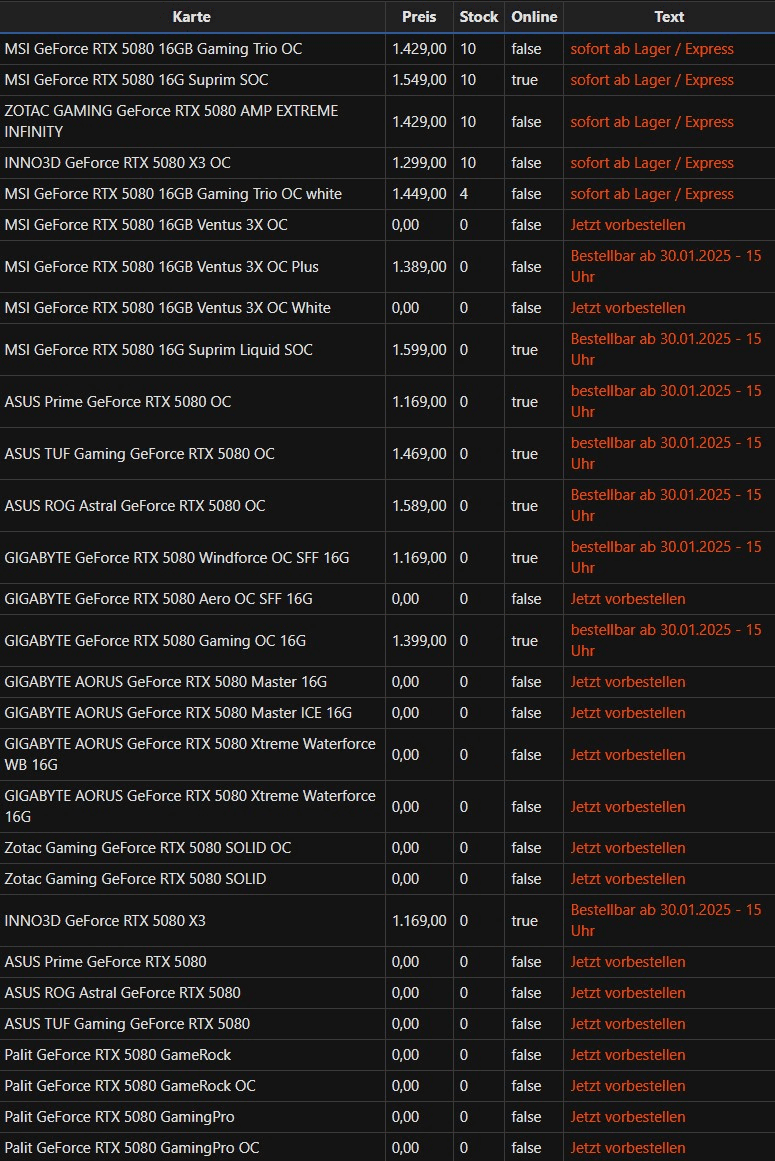Click price 1.589,00 for ROG Astral OC

click(x=419, y=505)
